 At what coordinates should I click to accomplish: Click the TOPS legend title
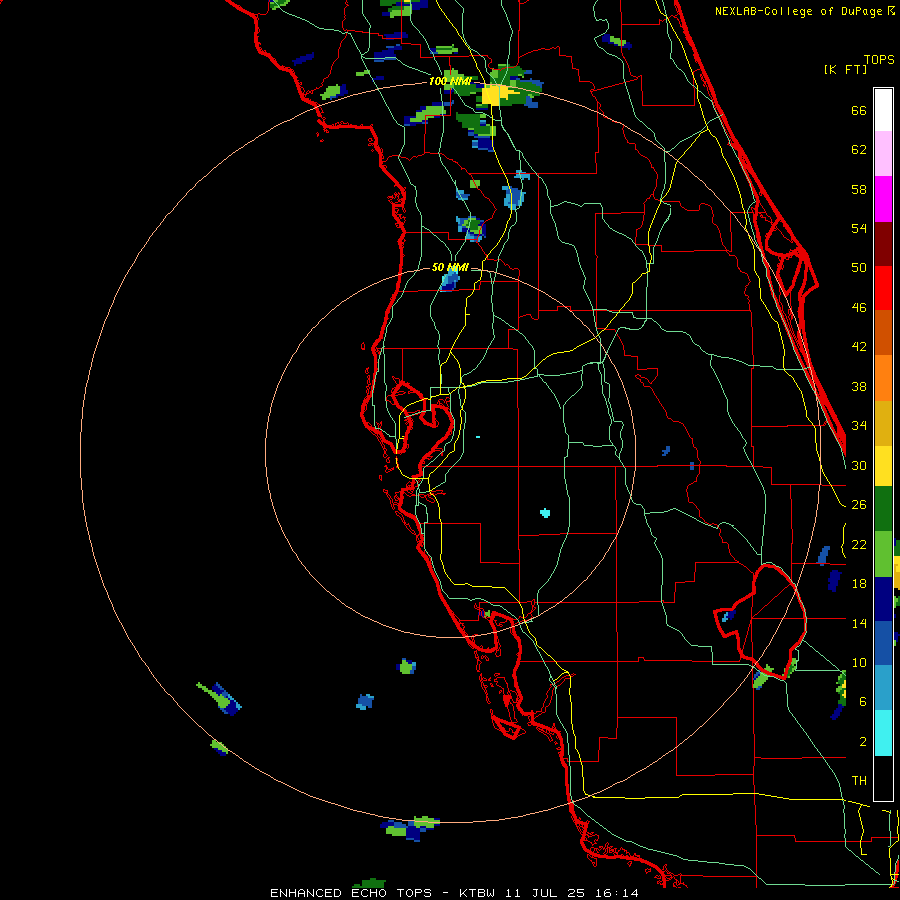point(879,60)
